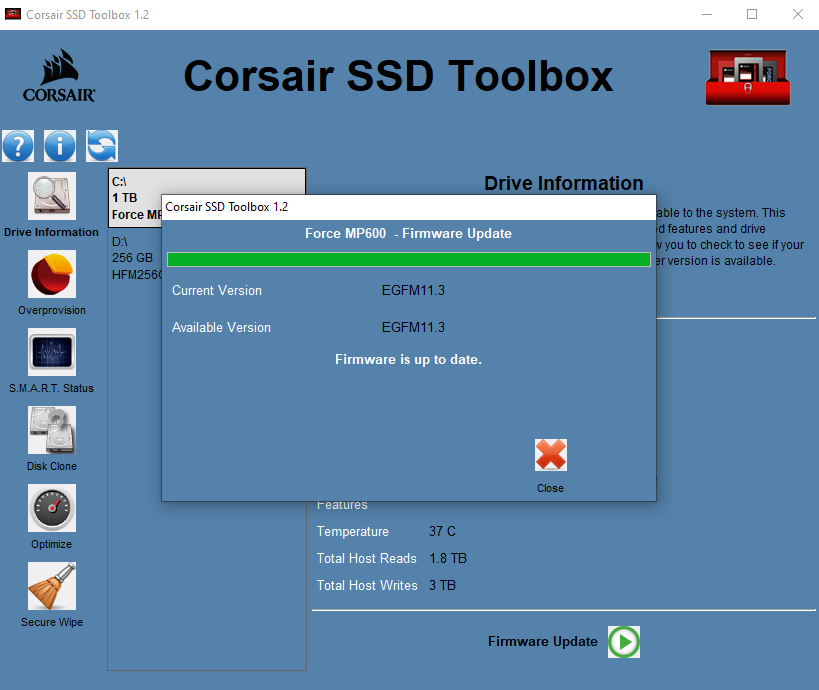Screen dimensions: 819x690
Task: Click the Corsair logo in header
Action: pos(59,77)
